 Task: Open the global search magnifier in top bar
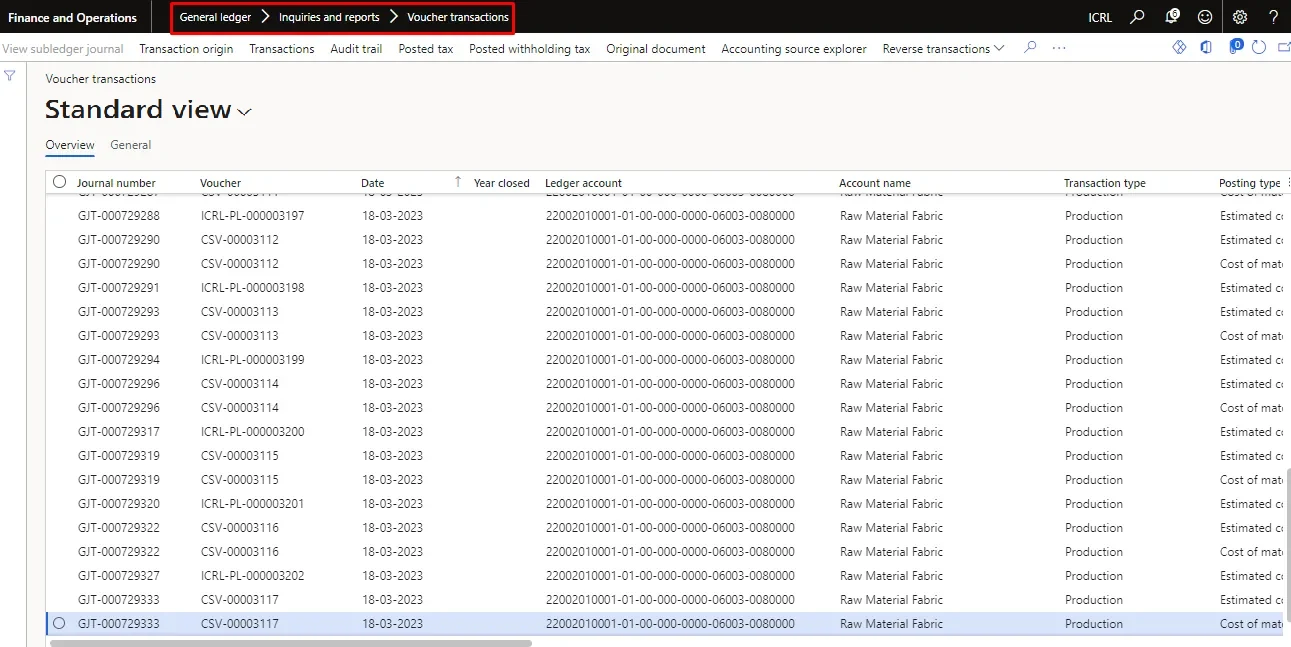pos(1137,17)
